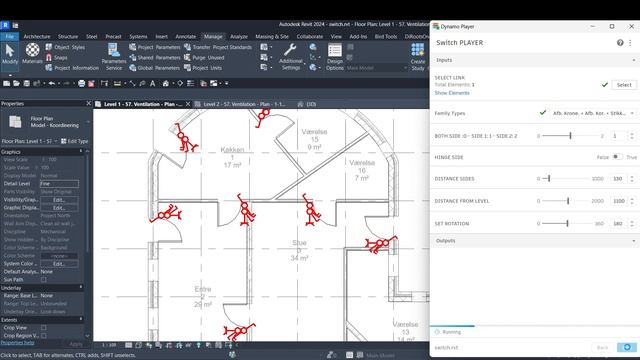The image size is (640, 360).
Task: Open Additional Settings wrench menu
Action: (x=291, y=57)
